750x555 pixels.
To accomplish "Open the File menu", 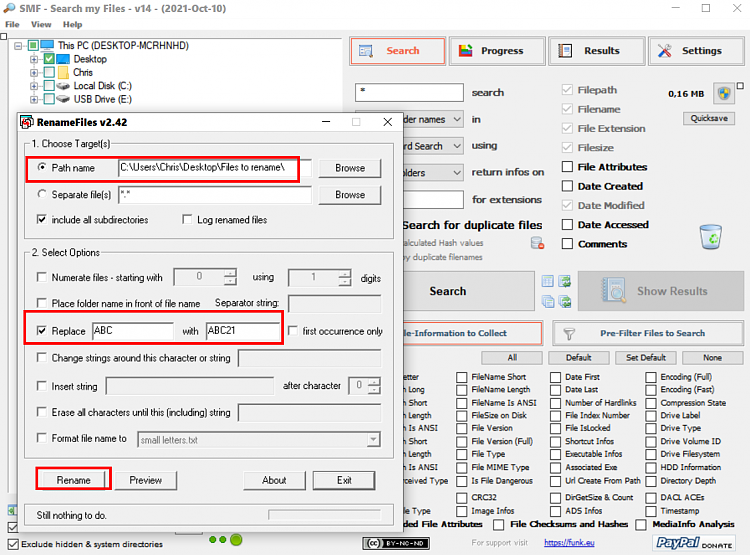I will click(12, 24).
